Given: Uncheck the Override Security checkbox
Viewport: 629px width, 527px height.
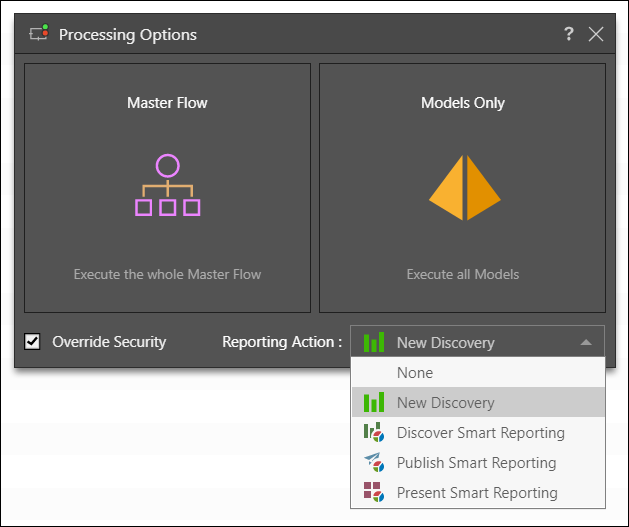Looking at the screenshot, I should click(33, 342).
